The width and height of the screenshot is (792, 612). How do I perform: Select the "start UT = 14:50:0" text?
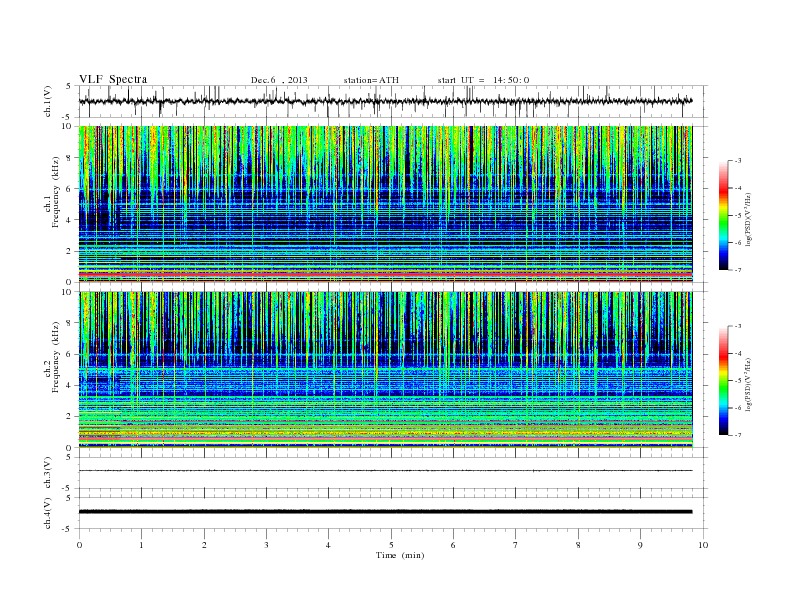(x=483, y=80)
